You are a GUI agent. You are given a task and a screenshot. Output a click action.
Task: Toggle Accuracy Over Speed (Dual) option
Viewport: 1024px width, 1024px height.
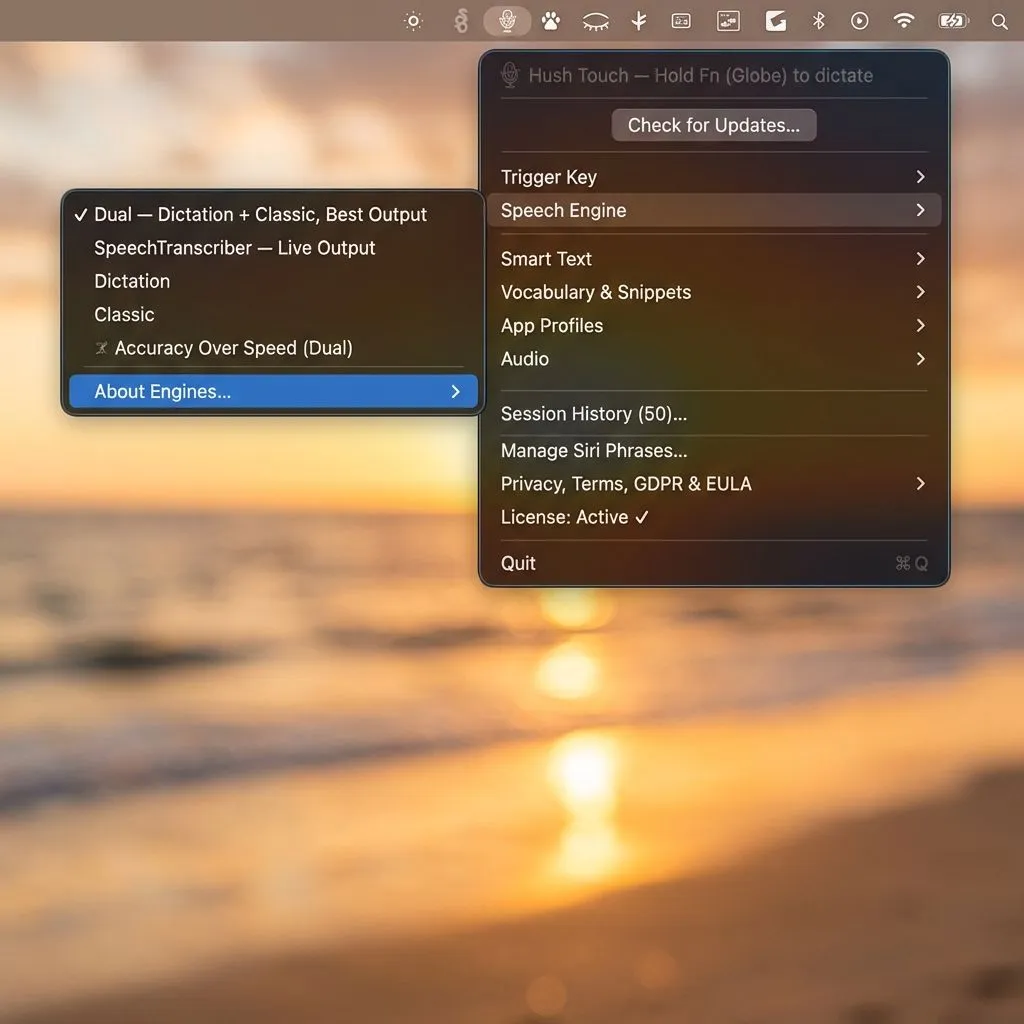[233, 348]
